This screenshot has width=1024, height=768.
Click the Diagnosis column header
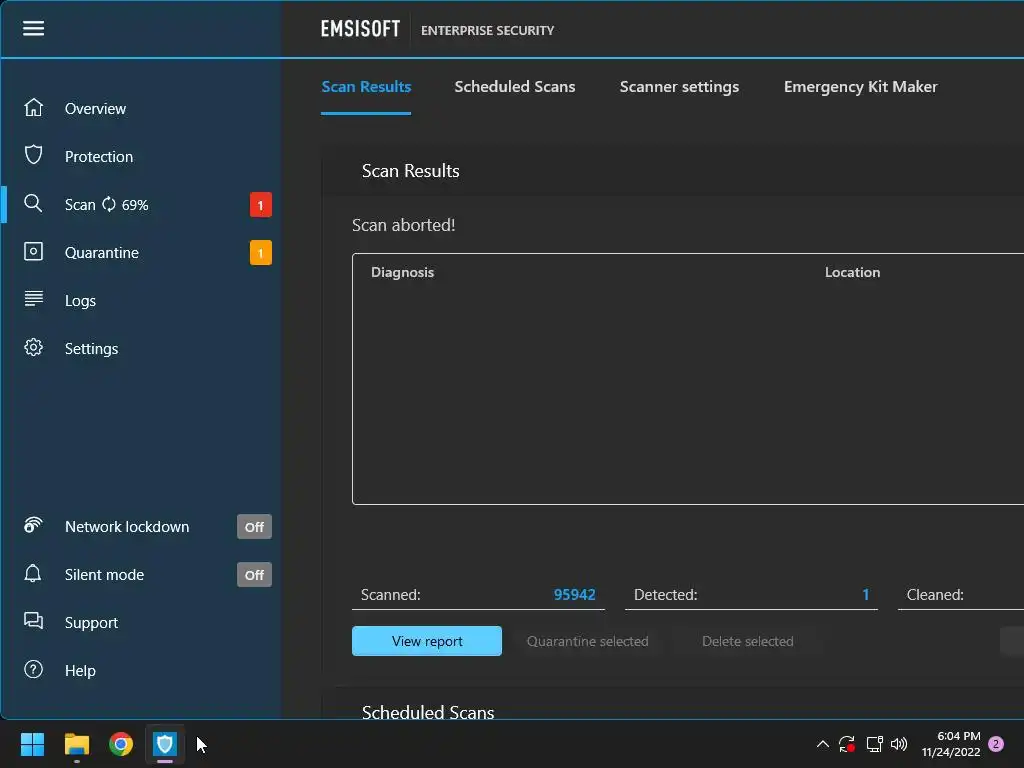402,272
